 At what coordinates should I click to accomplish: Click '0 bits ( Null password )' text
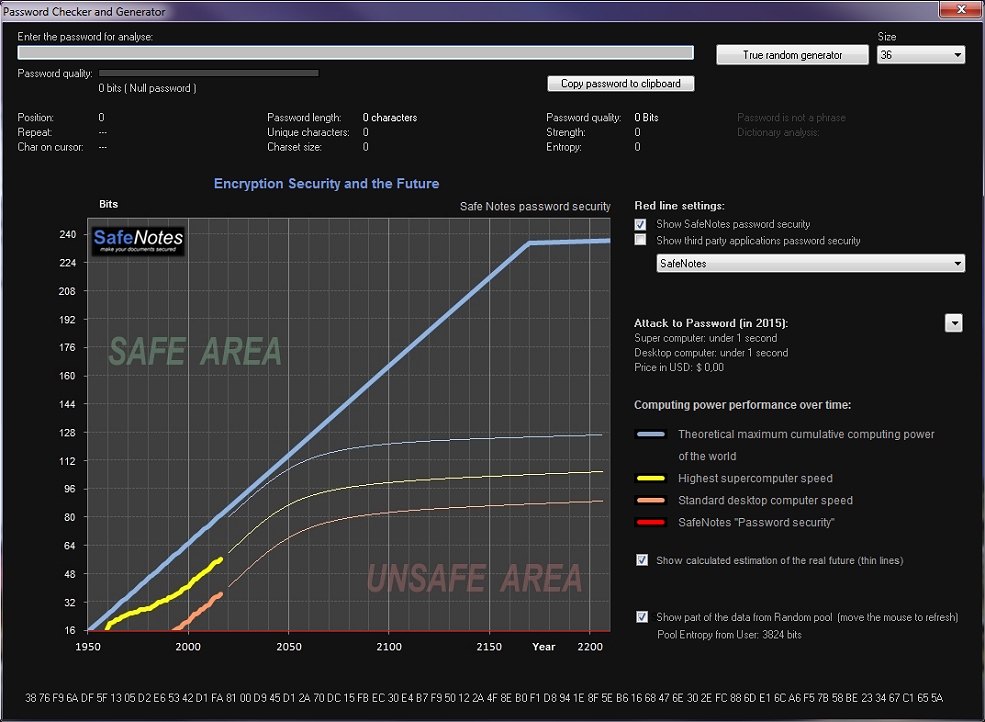pyautogui.click(x=147, y=89)
